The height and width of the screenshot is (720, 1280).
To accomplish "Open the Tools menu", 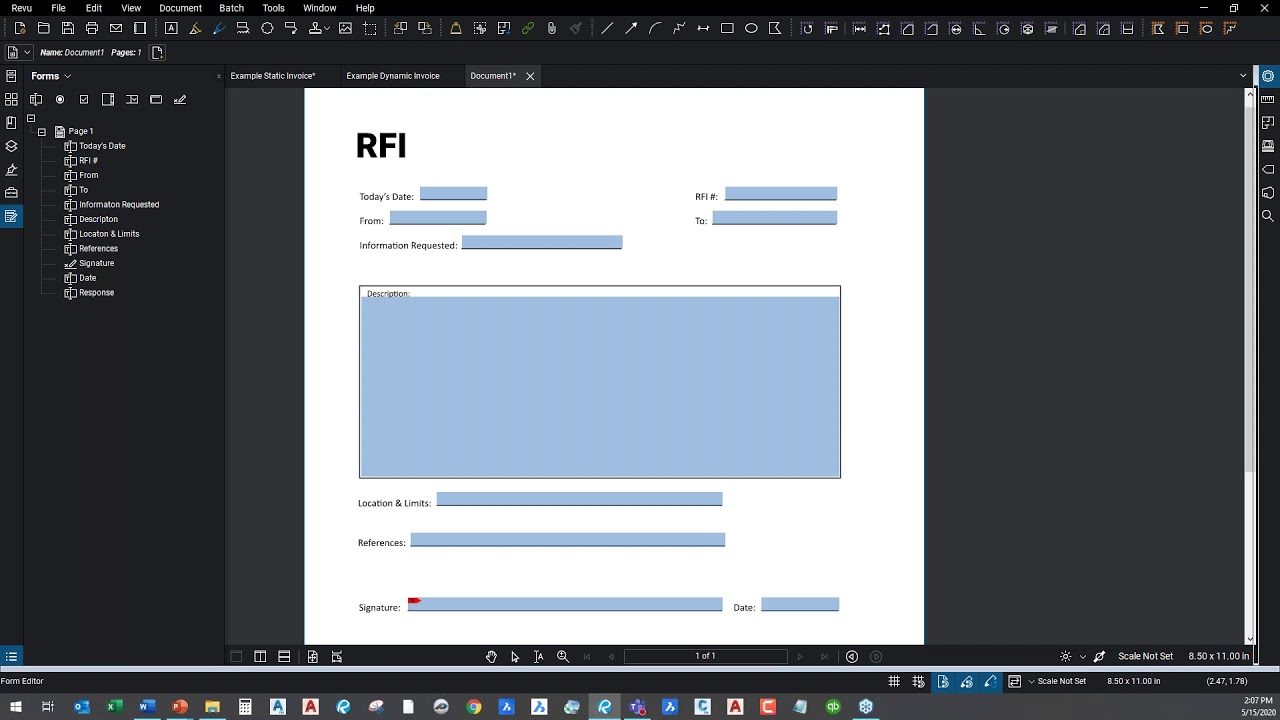I will pos(273,8).
